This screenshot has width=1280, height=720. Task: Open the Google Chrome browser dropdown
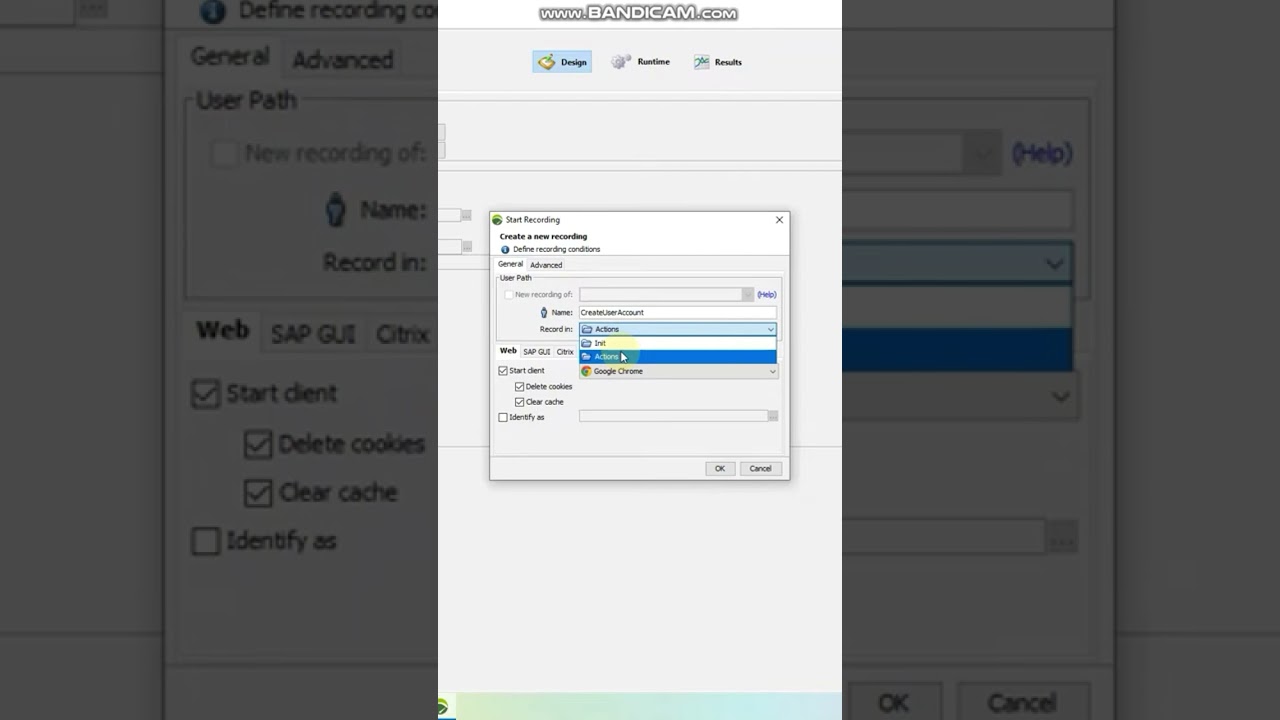coord(678,371)
